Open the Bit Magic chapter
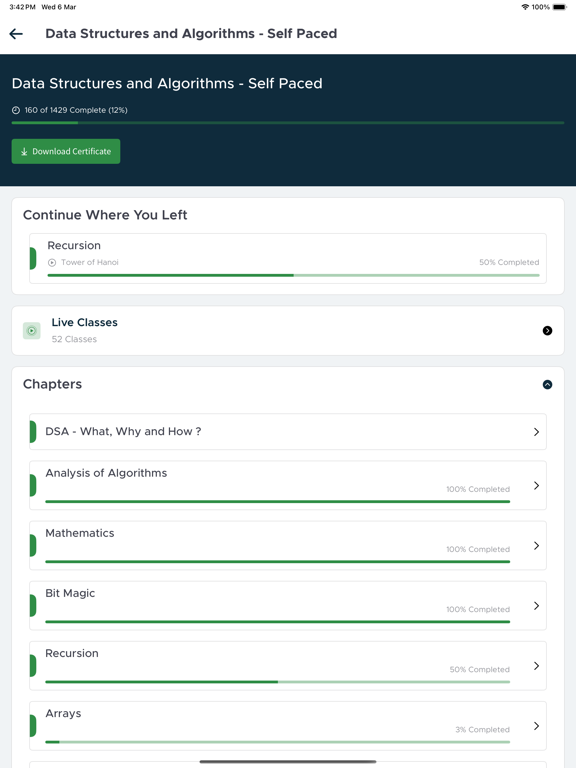The width and height of the screenshot is (576, 768). click(x=288, y=605)
